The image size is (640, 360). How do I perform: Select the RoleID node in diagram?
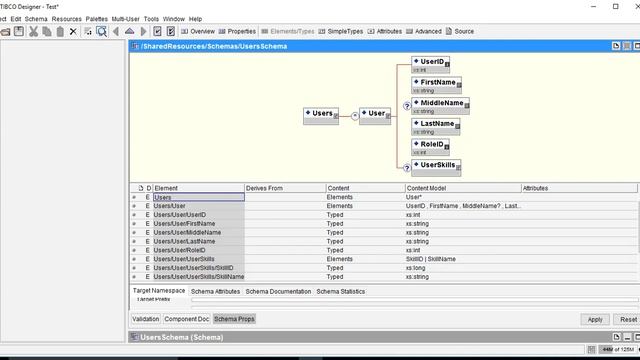430,147
